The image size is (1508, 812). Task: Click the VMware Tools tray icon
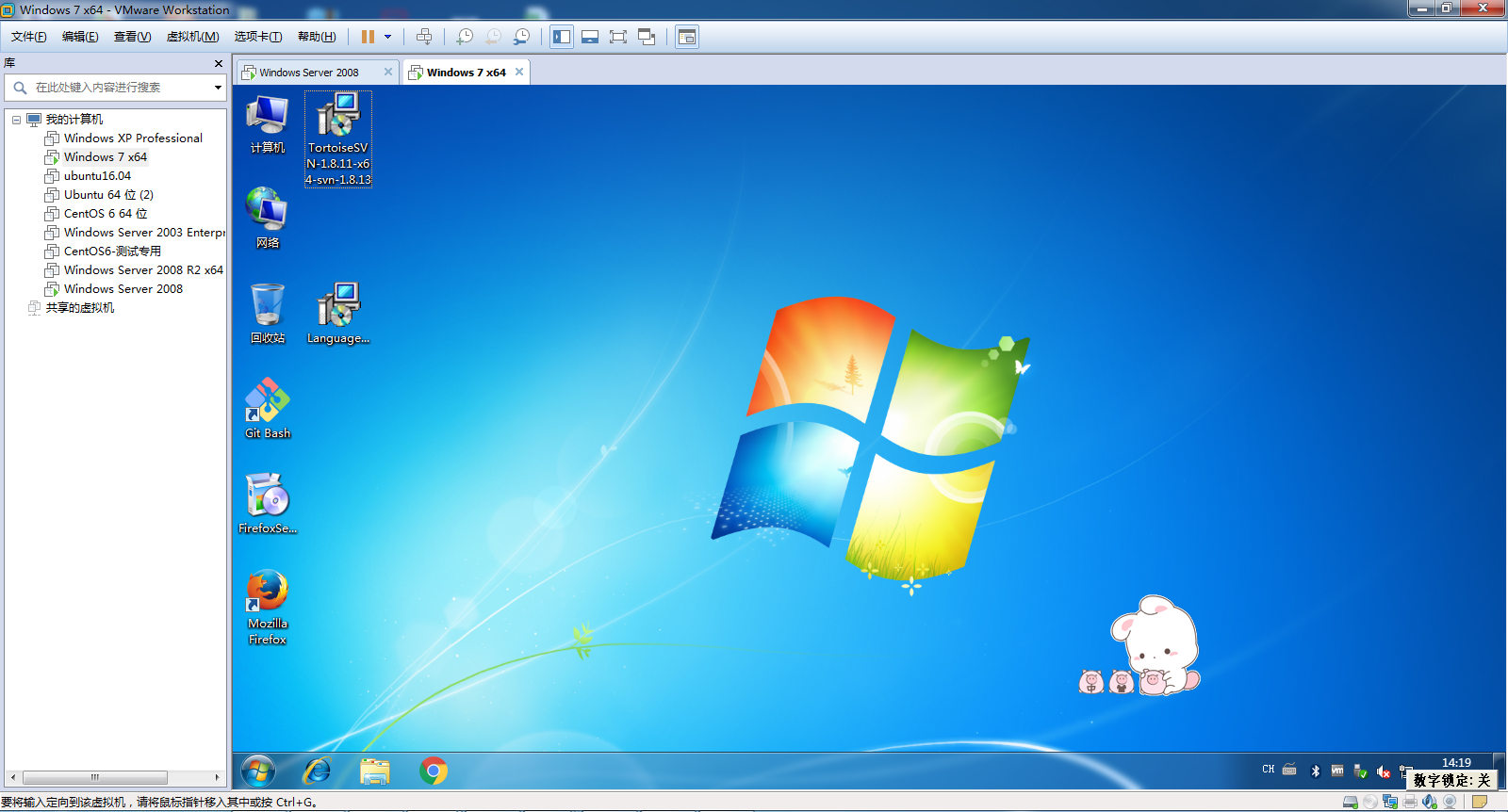pyautogui.click(x=1337, y=771)
